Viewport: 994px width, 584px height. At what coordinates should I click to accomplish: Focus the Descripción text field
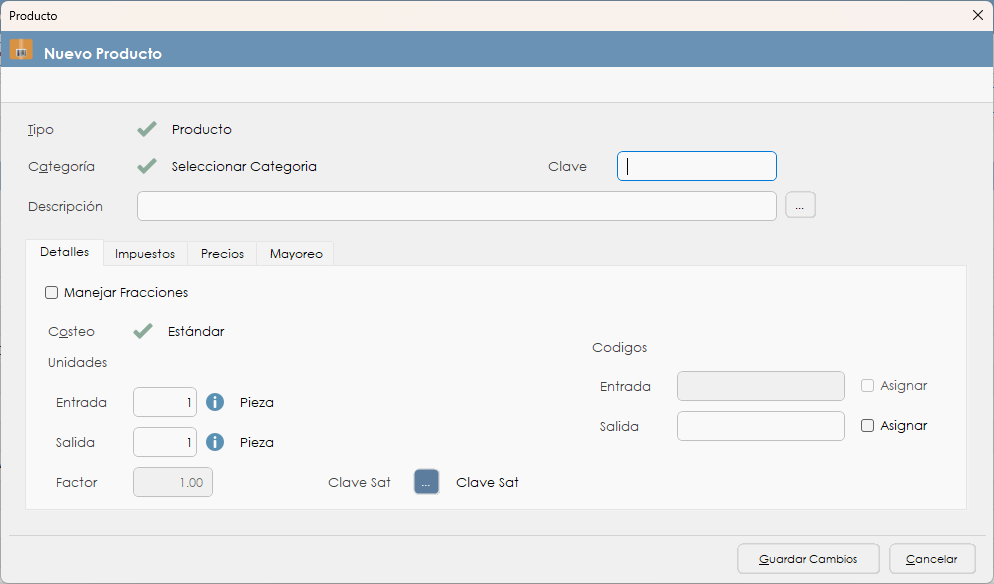[456, 206]
